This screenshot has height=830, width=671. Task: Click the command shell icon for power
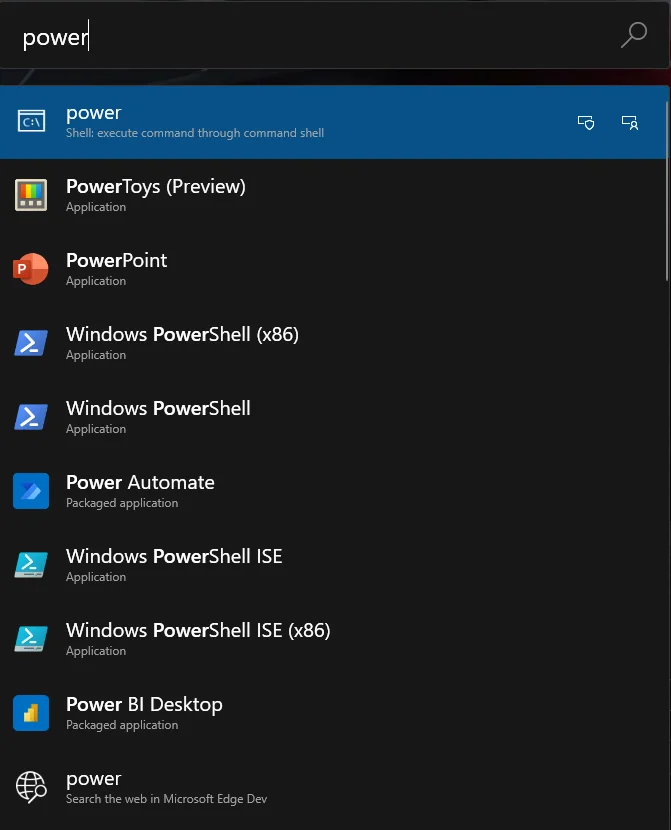pyautogui.click(x=31, y=122)
